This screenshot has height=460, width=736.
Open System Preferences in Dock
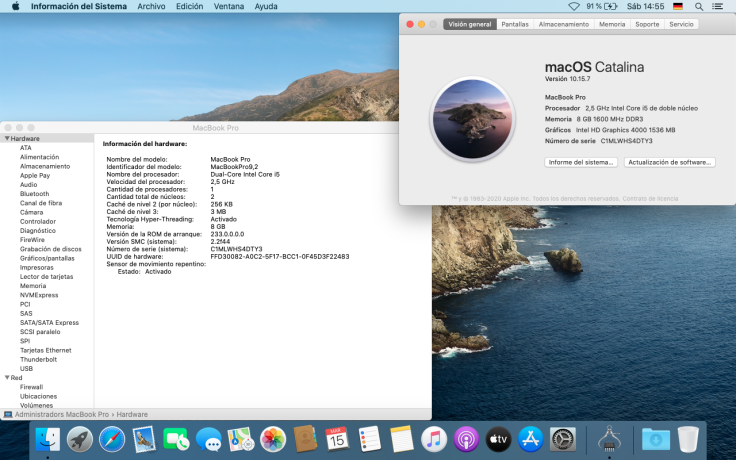tap(562, 439)
